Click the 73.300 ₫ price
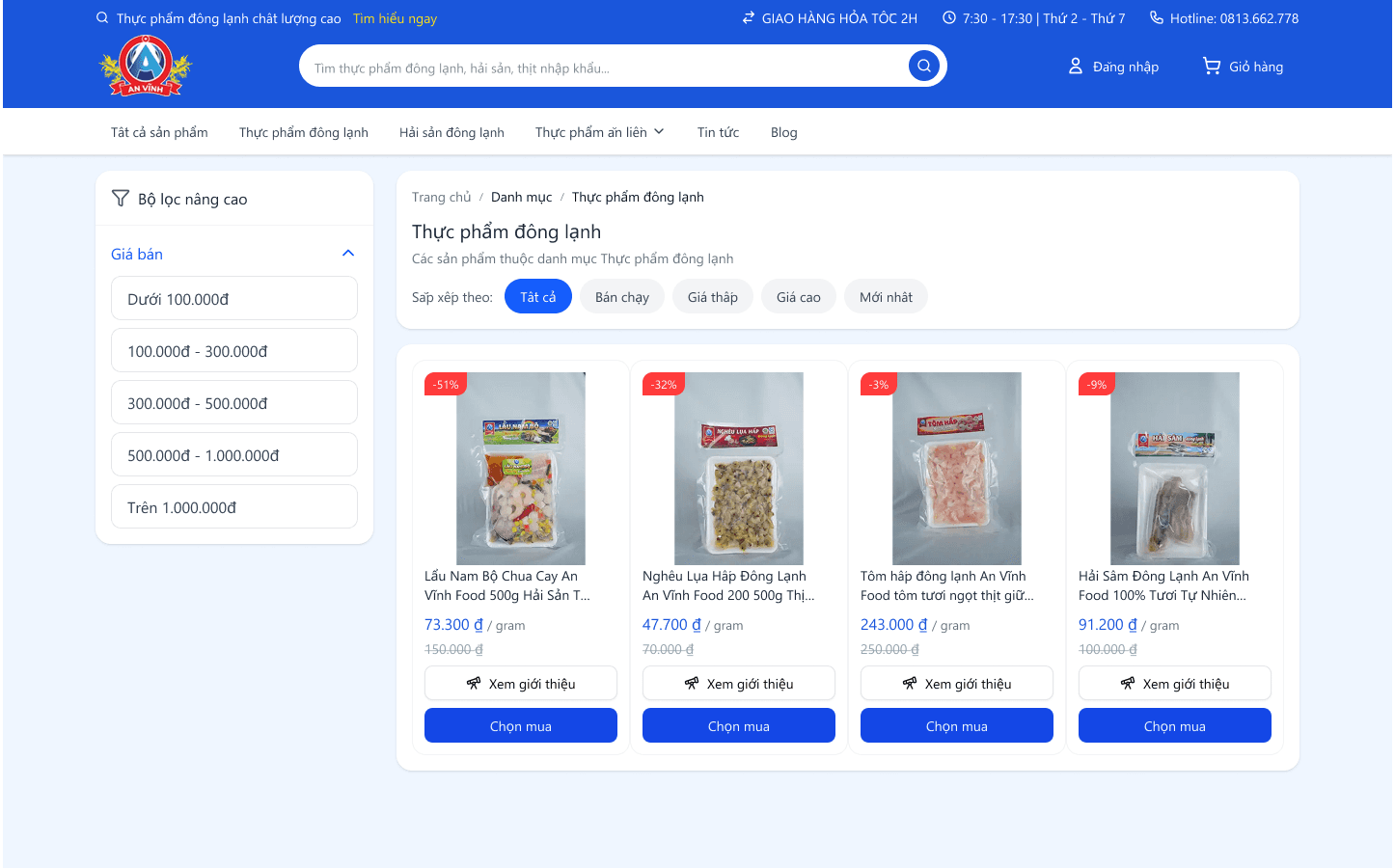 click(x=453, y=624)
